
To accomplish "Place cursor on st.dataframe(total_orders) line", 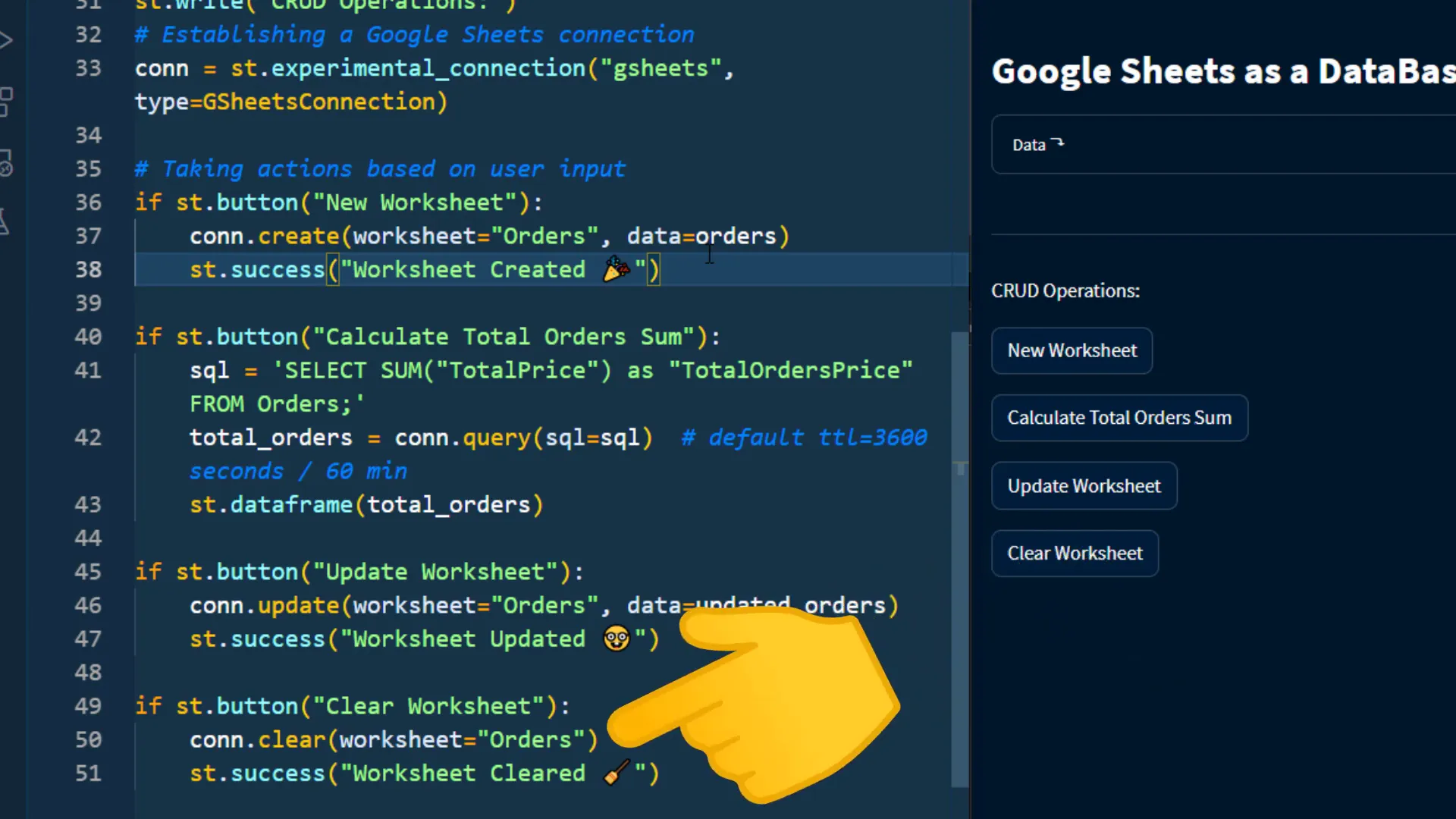I will 366,504.
